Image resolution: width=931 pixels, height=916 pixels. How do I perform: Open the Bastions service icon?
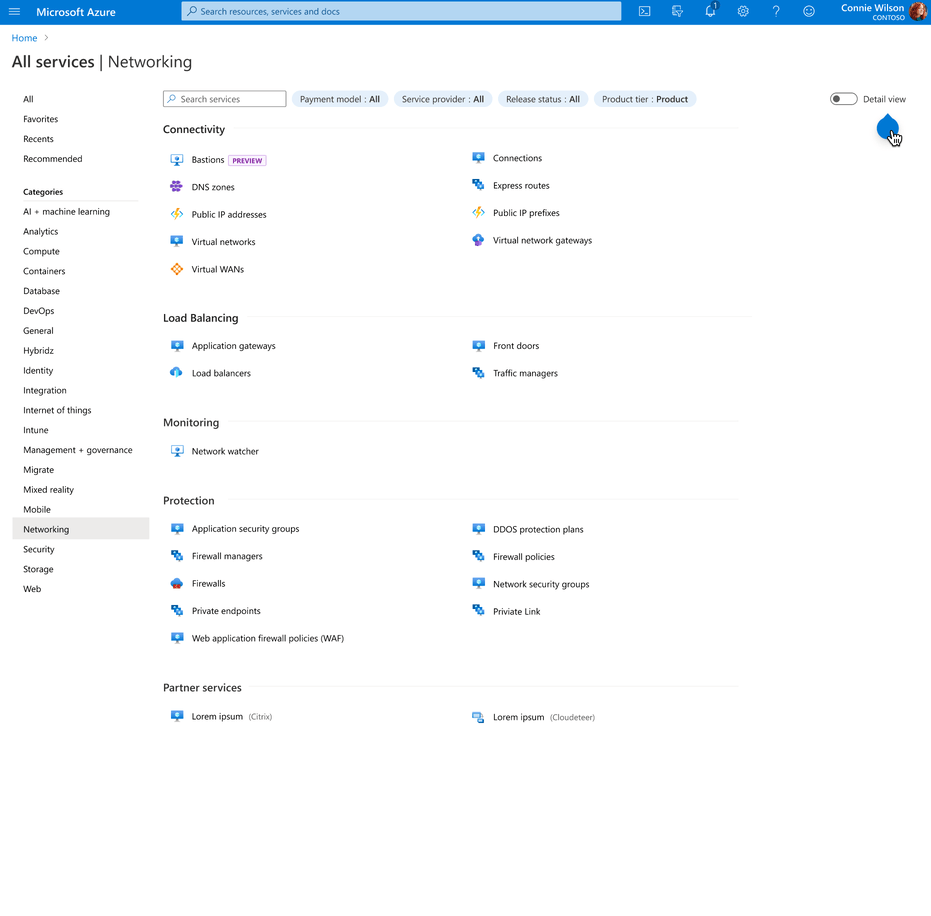pyautogui.click(x=178, y=159)
